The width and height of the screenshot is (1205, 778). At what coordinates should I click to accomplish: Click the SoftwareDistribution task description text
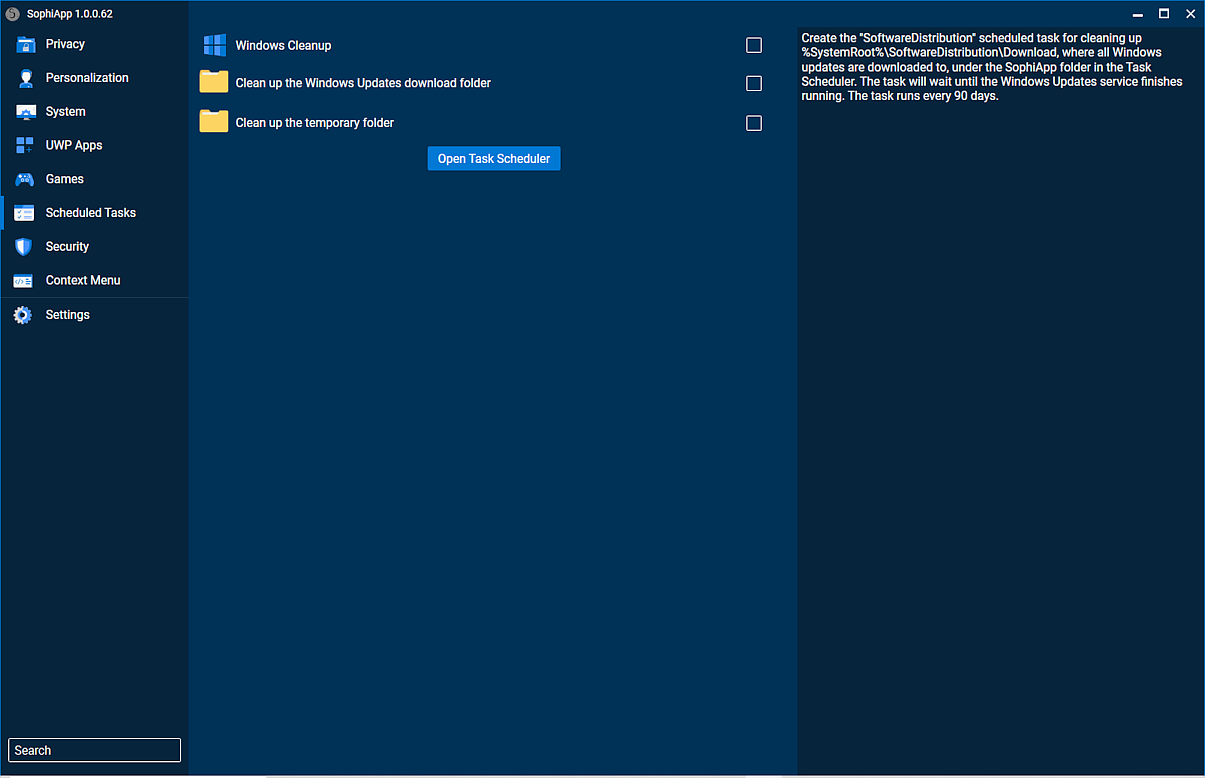[992, 67]
